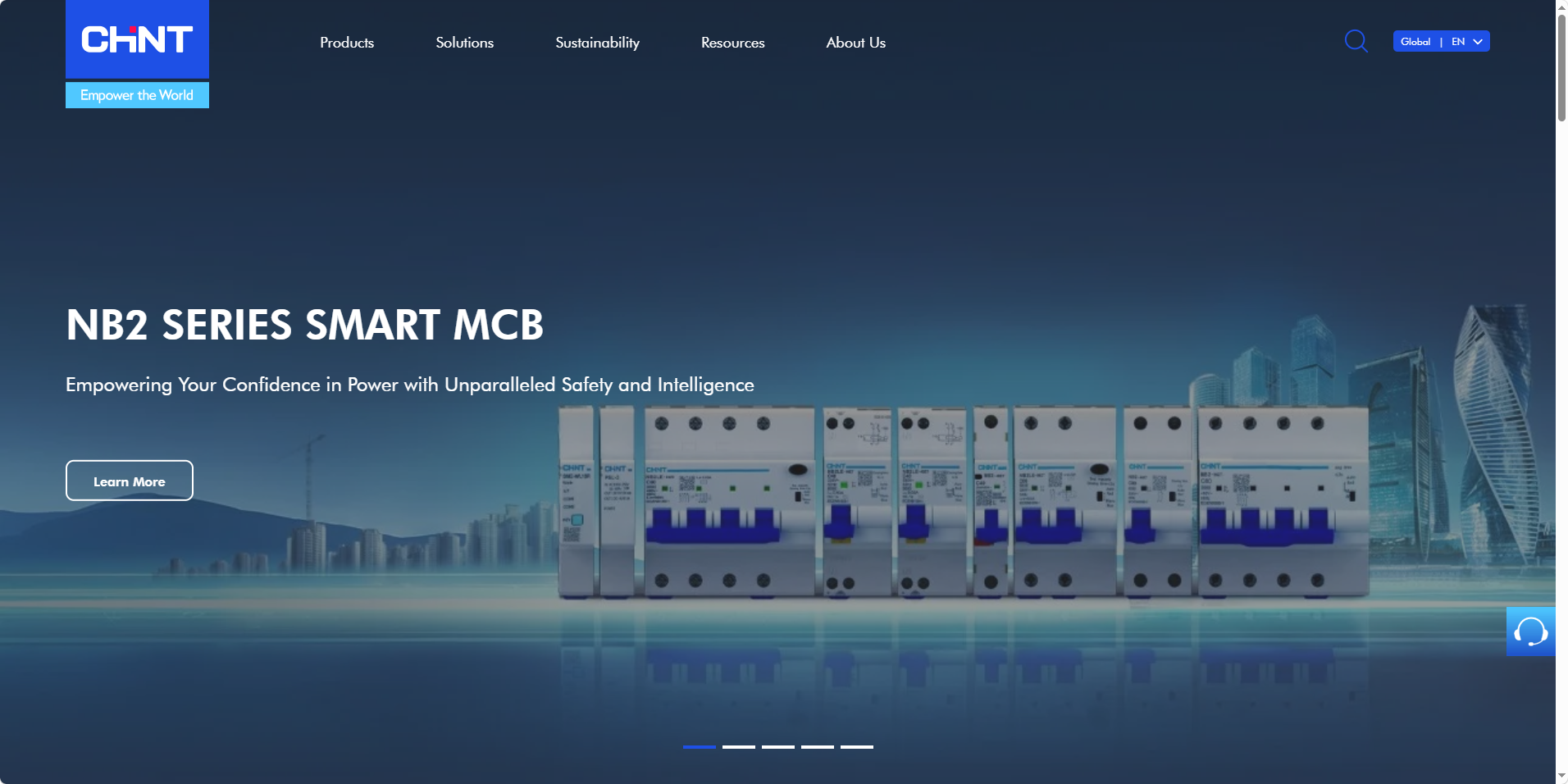Image resolution: width=1568 pixels, height=784 pixels.
Task: Jump to the second carousel slide indicator
Action: 739,747
